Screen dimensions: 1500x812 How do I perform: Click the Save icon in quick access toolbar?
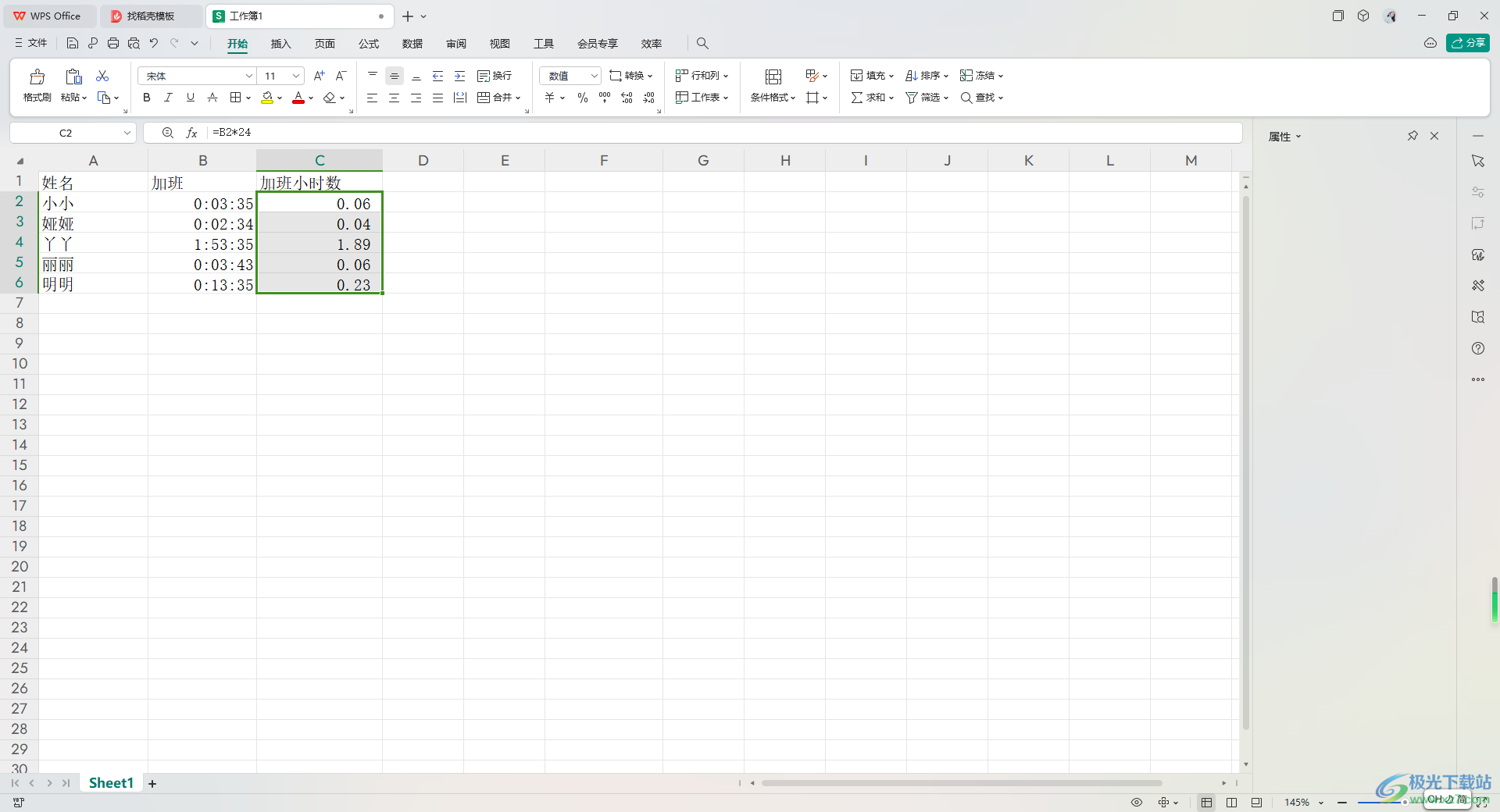tap(73, 43)
